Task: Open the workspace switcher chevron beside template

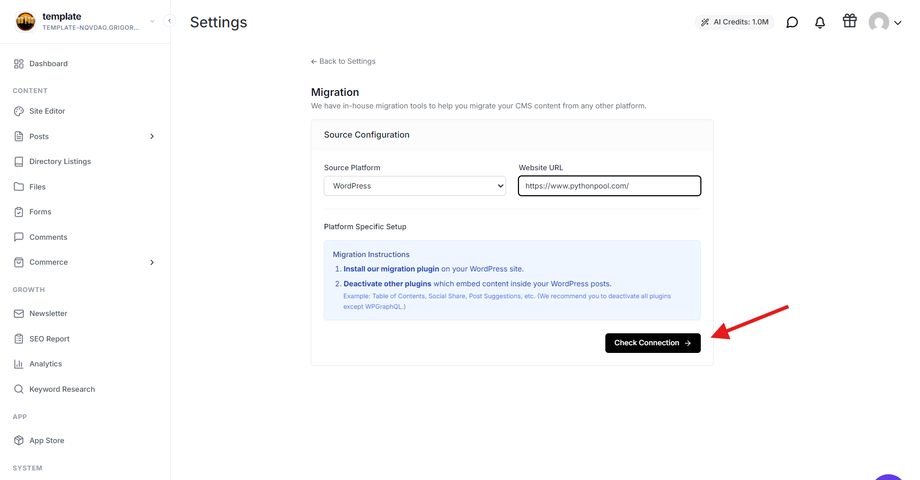Action: pos(153,21)
